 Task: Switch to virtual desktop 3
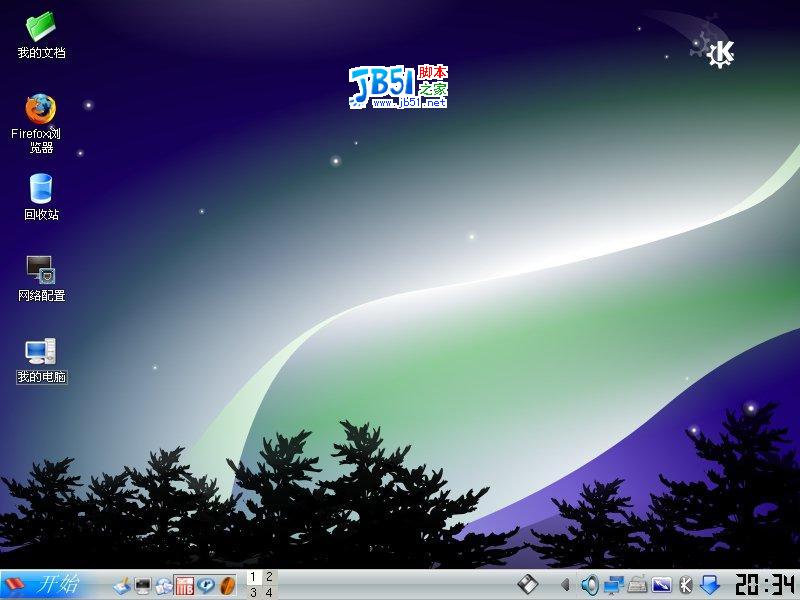click(x=254, y=592)
